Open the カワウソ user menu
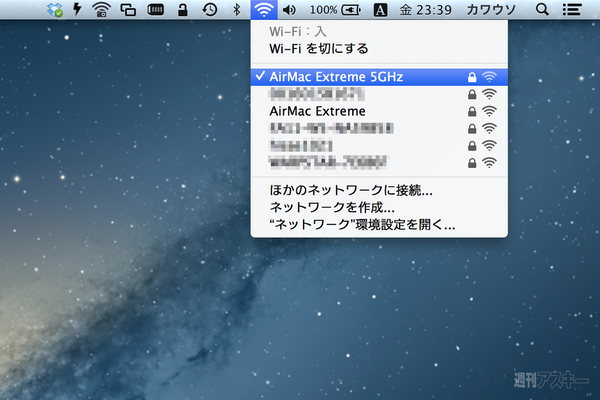Viewport: 600px width, 400px height. (491, 10)
